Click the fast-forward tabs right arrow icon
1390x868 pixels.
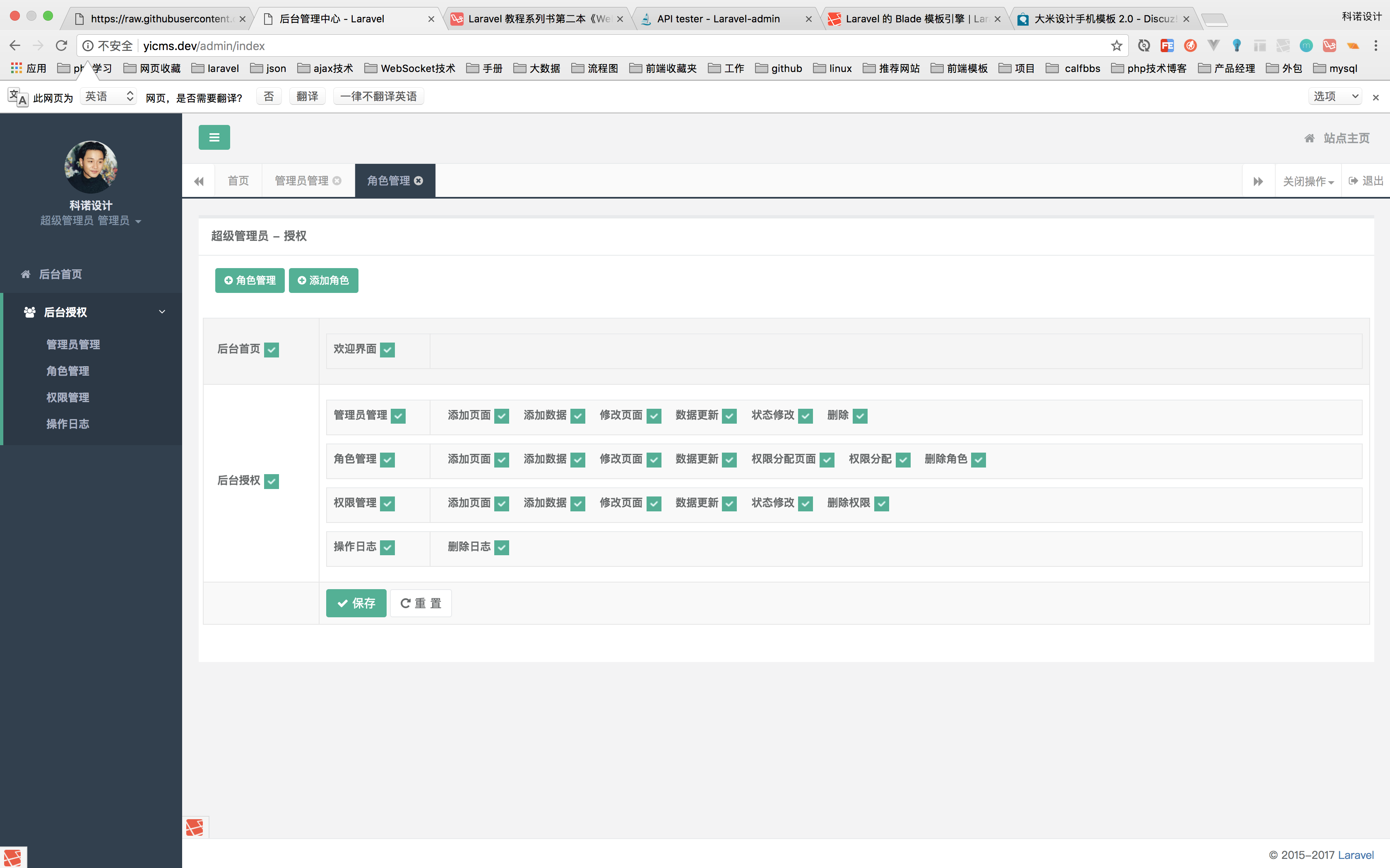(x=1258, y=181)
